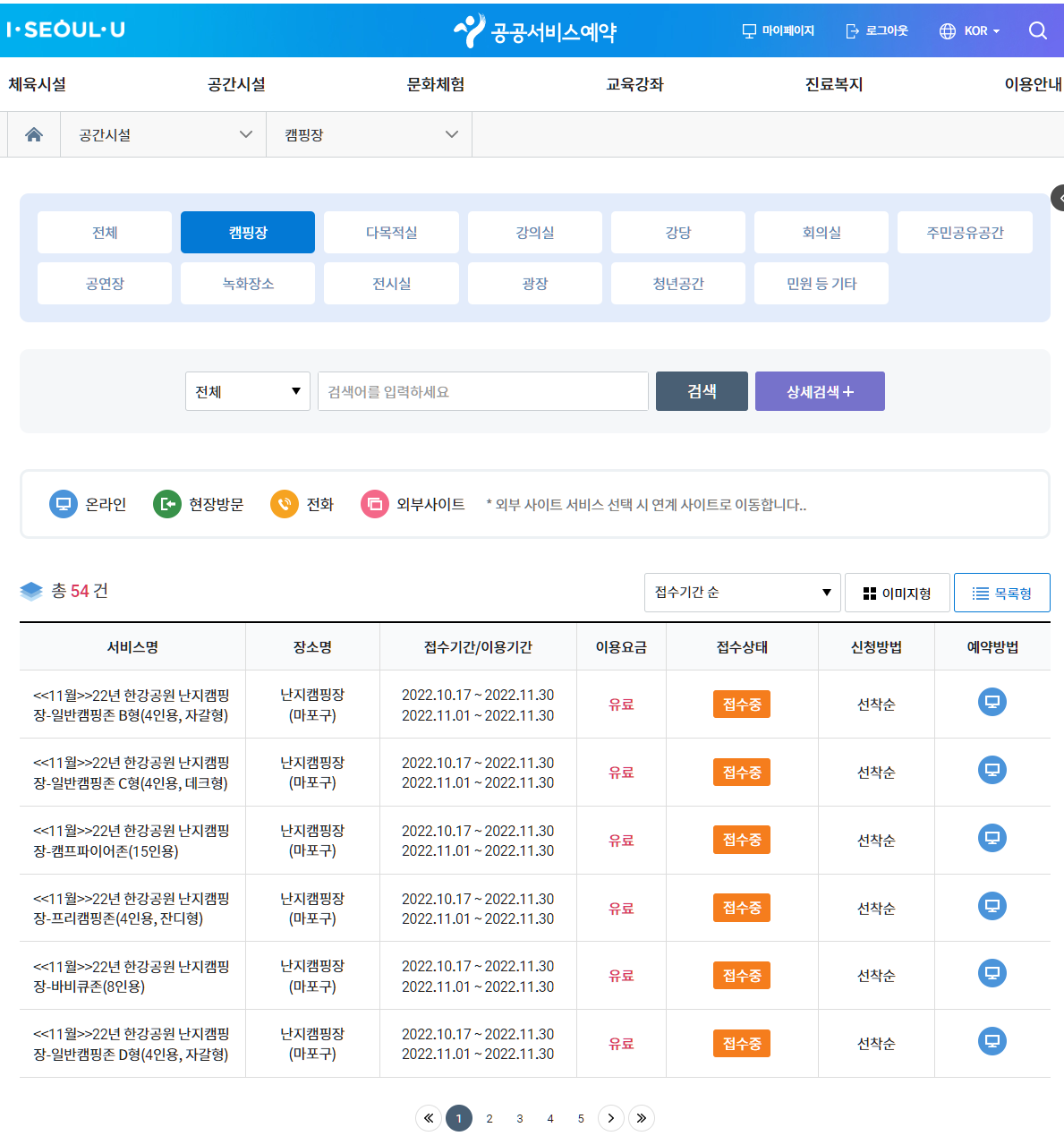Open 프리캠핑존(4인용, 잔디형) service listing
1064x1136 pixels.
point(132,909)
